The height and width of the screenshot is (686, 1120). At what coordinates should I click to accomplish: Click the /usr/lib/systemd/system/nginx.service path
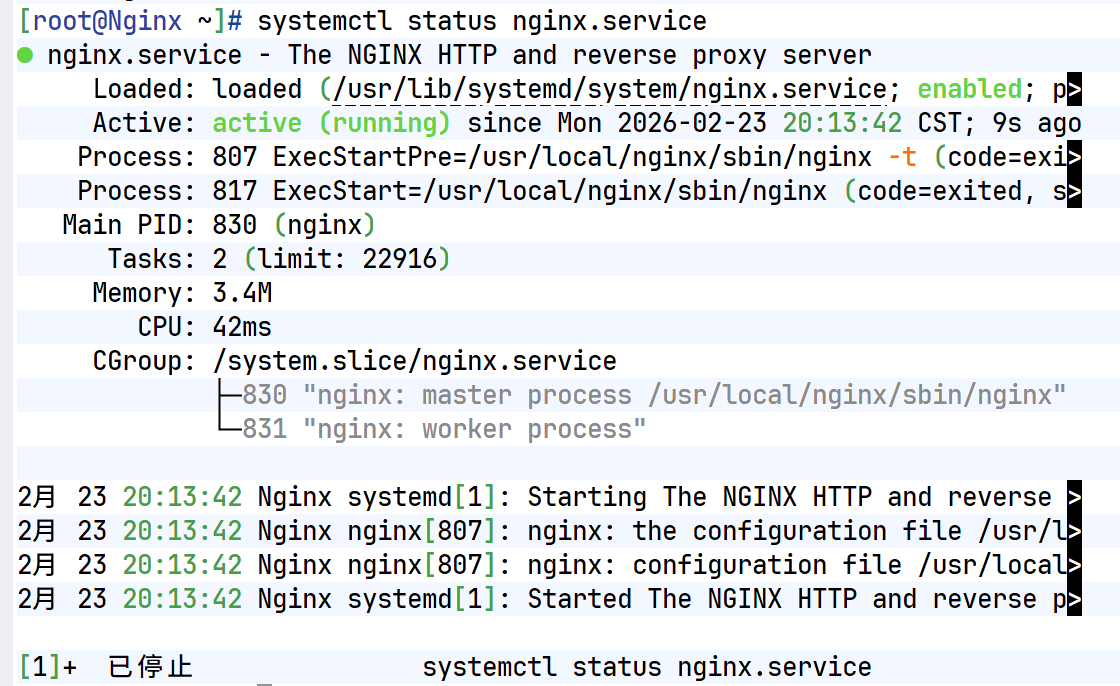[609, 89]
